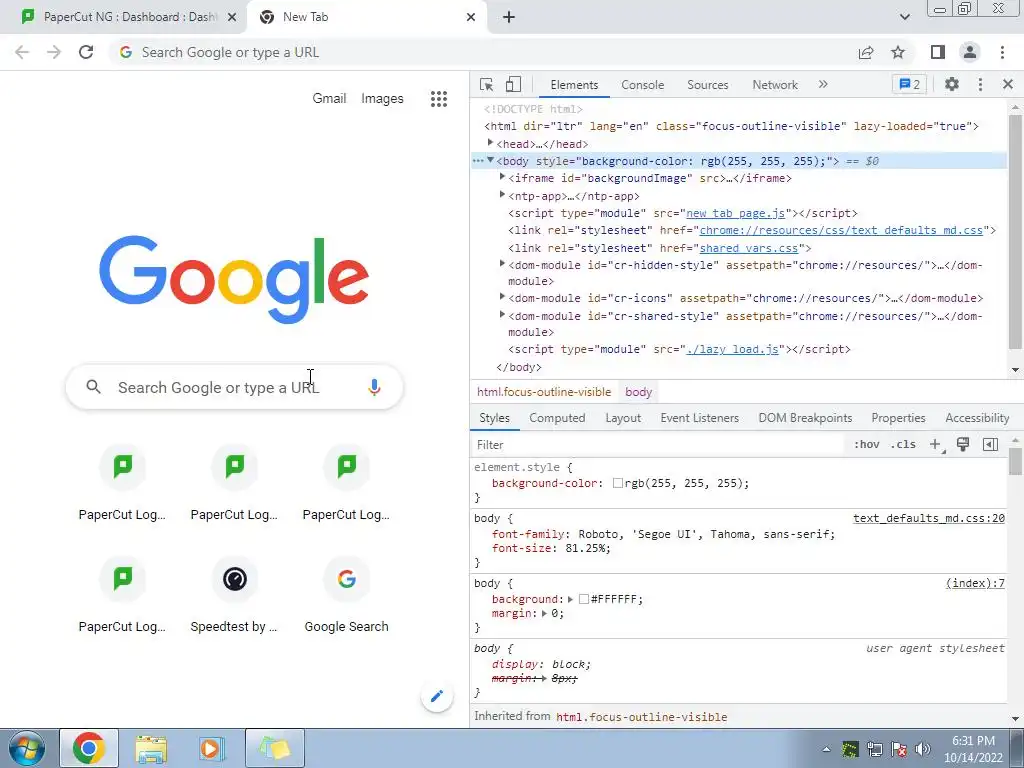This screenshot has width=1024, height=768.
Task: Open the Layout tab
Action: click(x=623, y=418)
